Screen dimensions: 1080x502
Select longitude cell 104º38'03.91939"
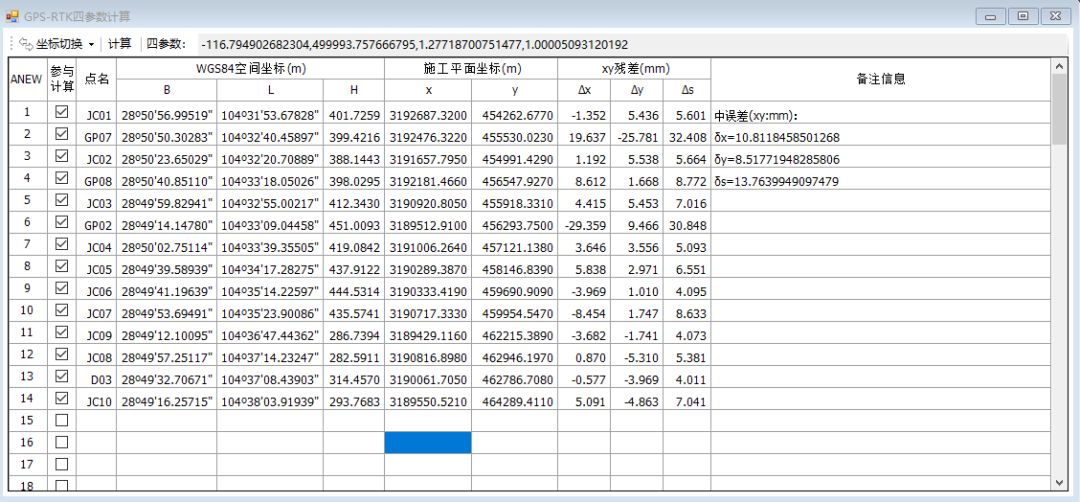point(270,401)
